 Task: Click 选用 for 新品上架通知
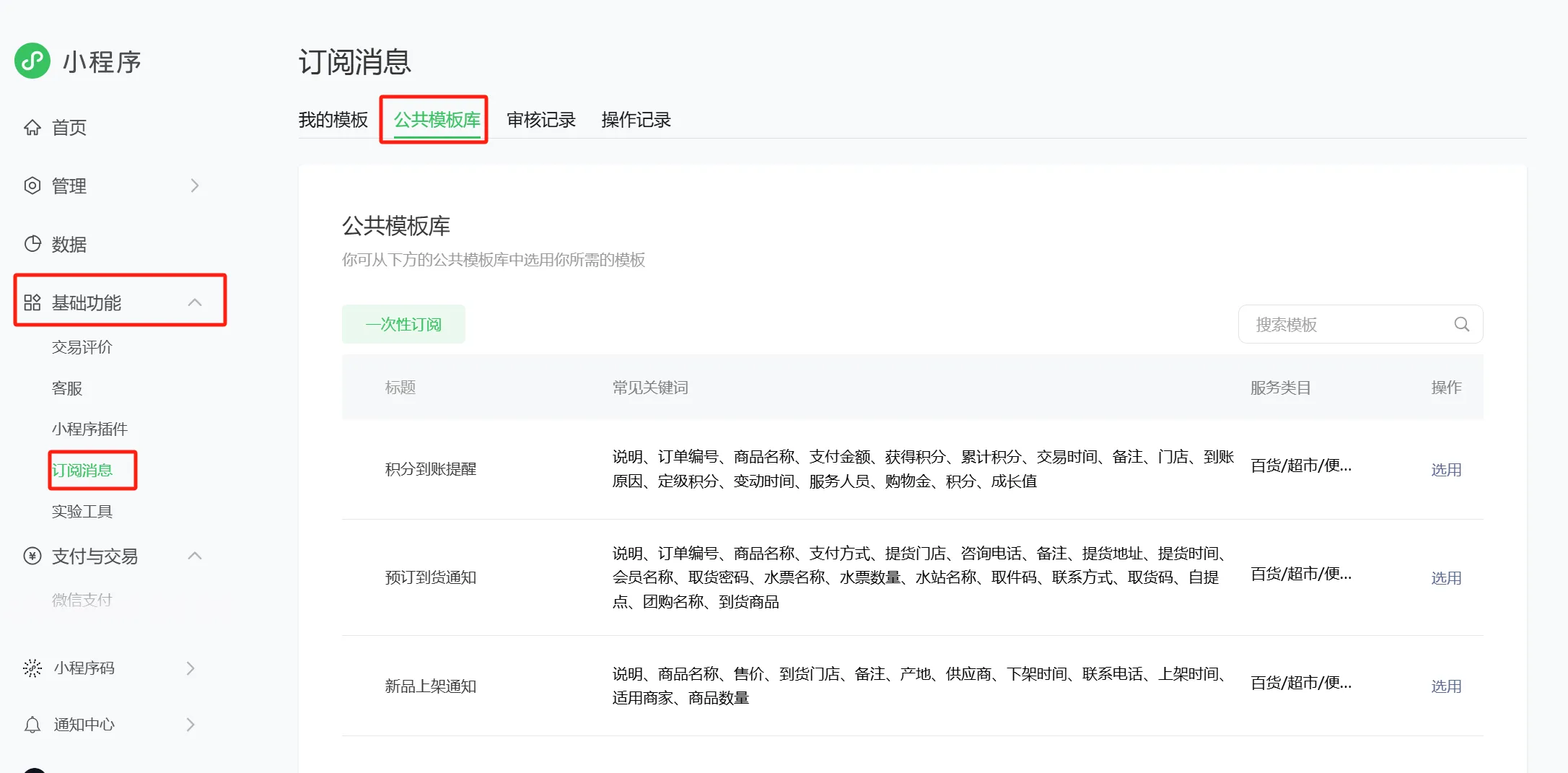coord(1447,686)
